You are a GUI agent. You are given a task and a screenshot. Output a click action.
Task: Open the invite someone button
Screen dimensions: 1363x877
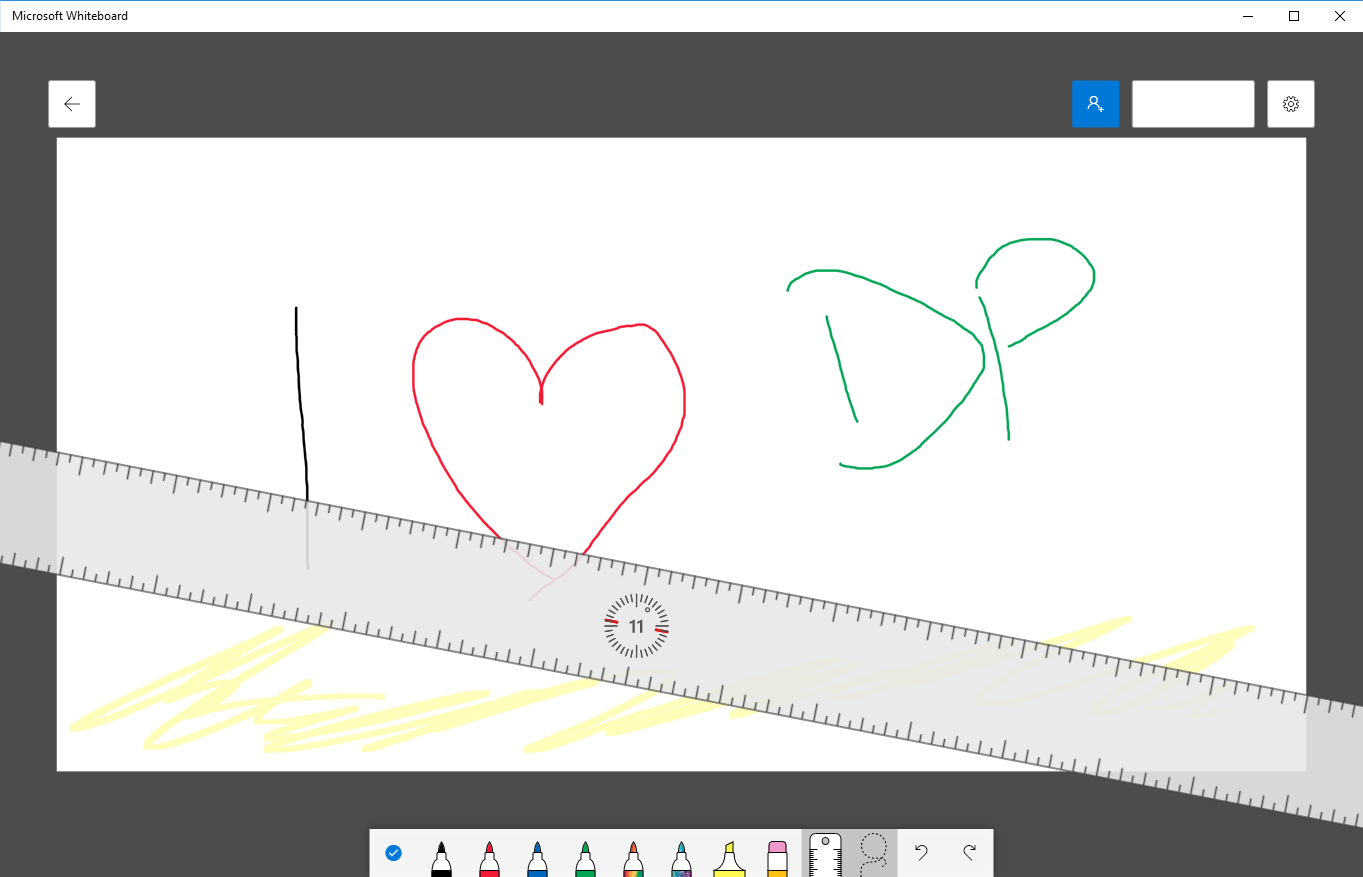(1095, 104)
